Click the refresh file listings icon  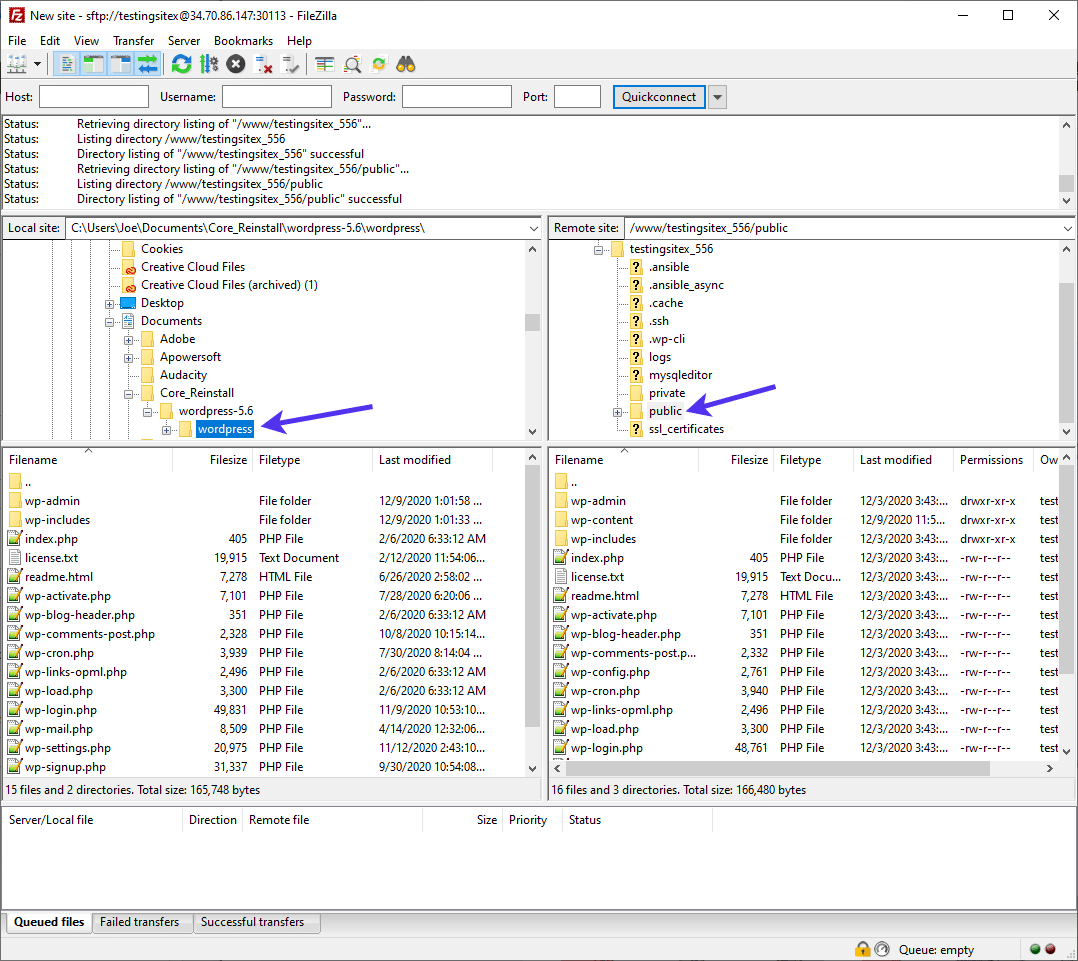(x=181, y=64)
